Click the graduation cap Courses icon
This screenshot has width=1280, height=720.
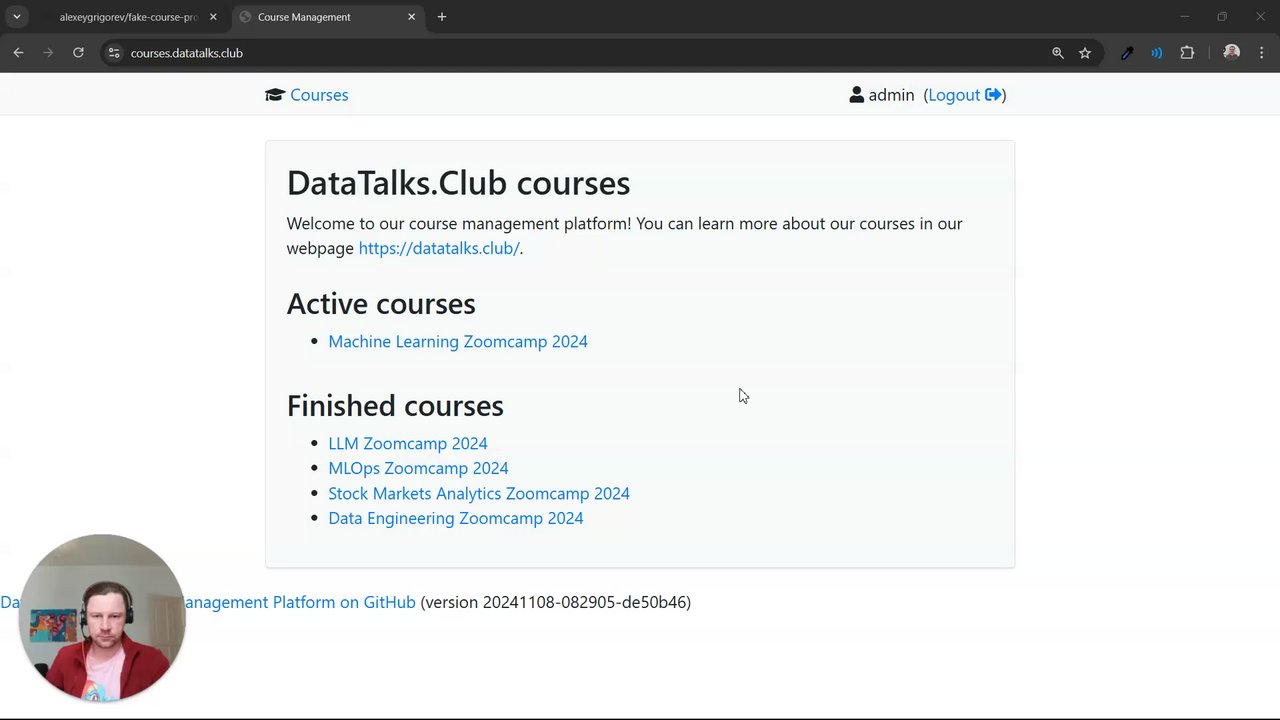tap(275, 95)
